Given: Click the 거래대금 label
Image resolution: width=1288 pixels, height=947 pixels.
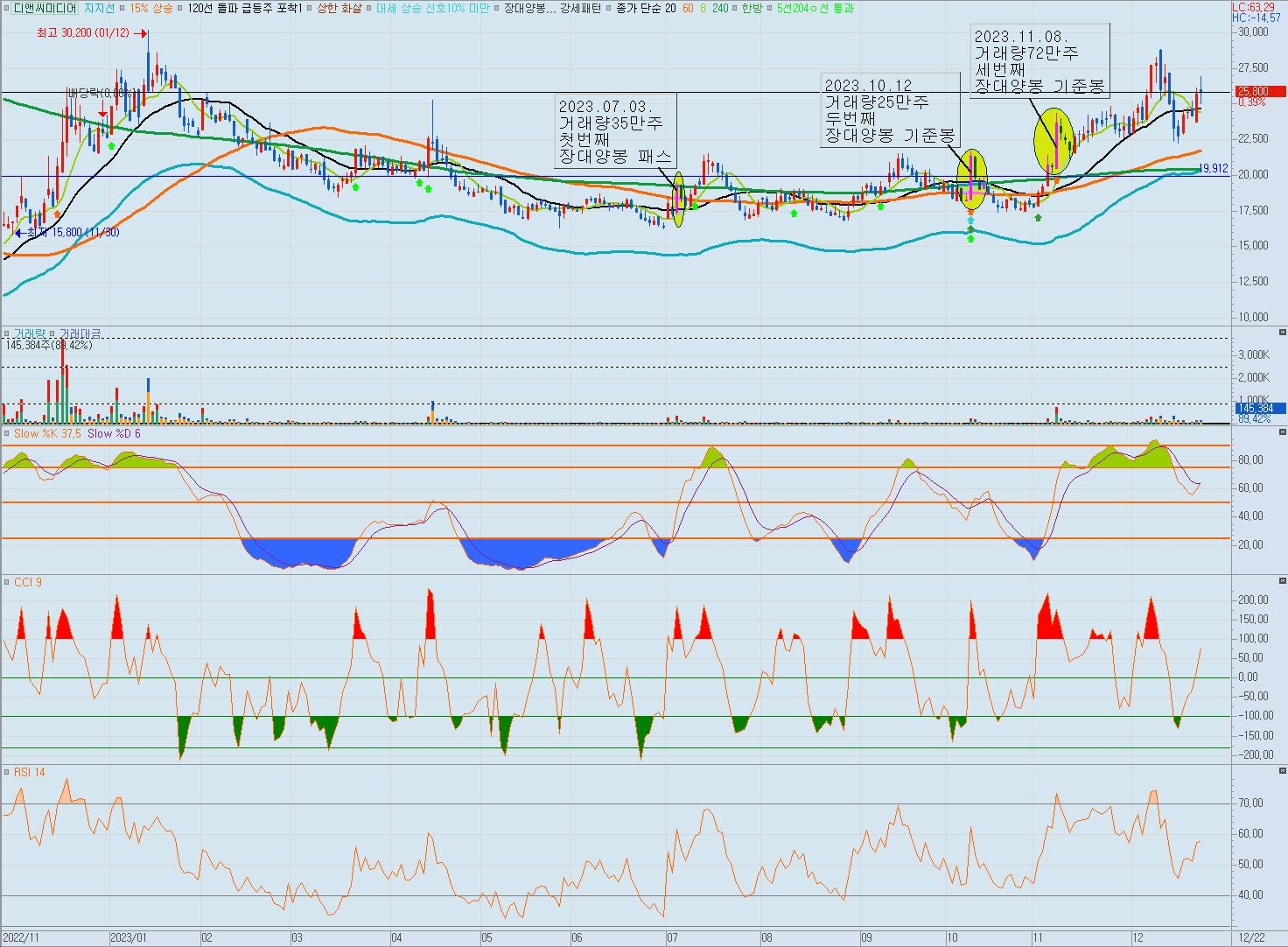Looking at the screenshot, I should [x=80, y=333].
